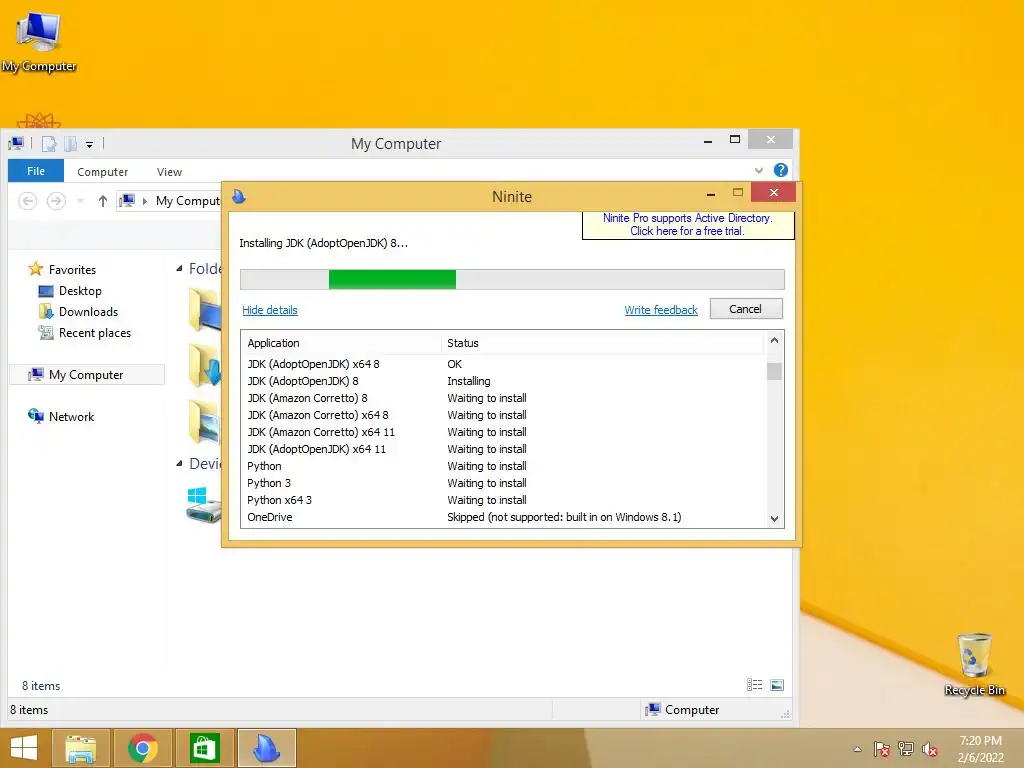Click Write feedback link

(661, 310)
